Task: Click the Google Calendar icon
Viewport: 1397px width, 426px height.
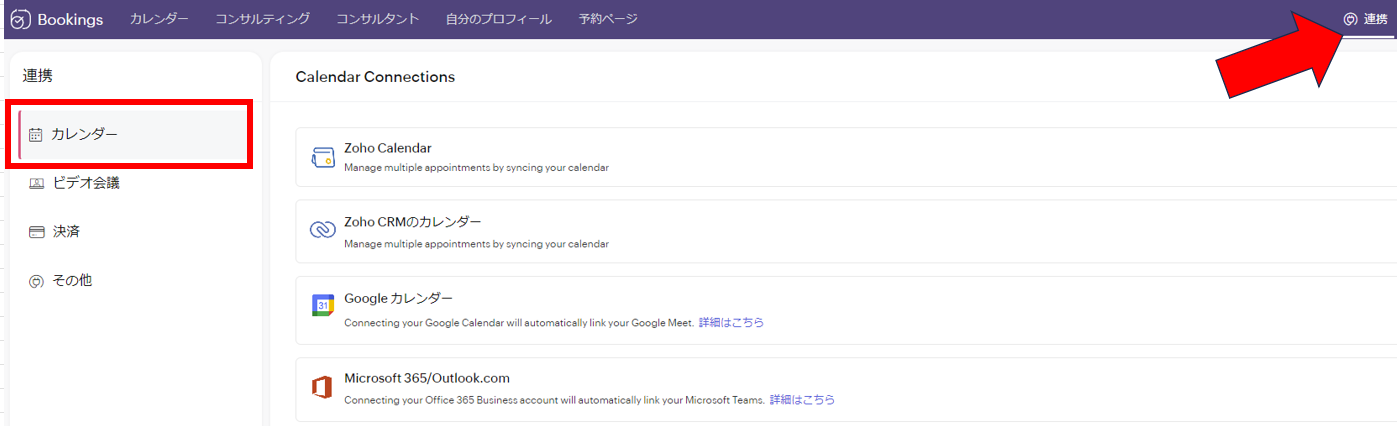Action: [x=322, y=306]
